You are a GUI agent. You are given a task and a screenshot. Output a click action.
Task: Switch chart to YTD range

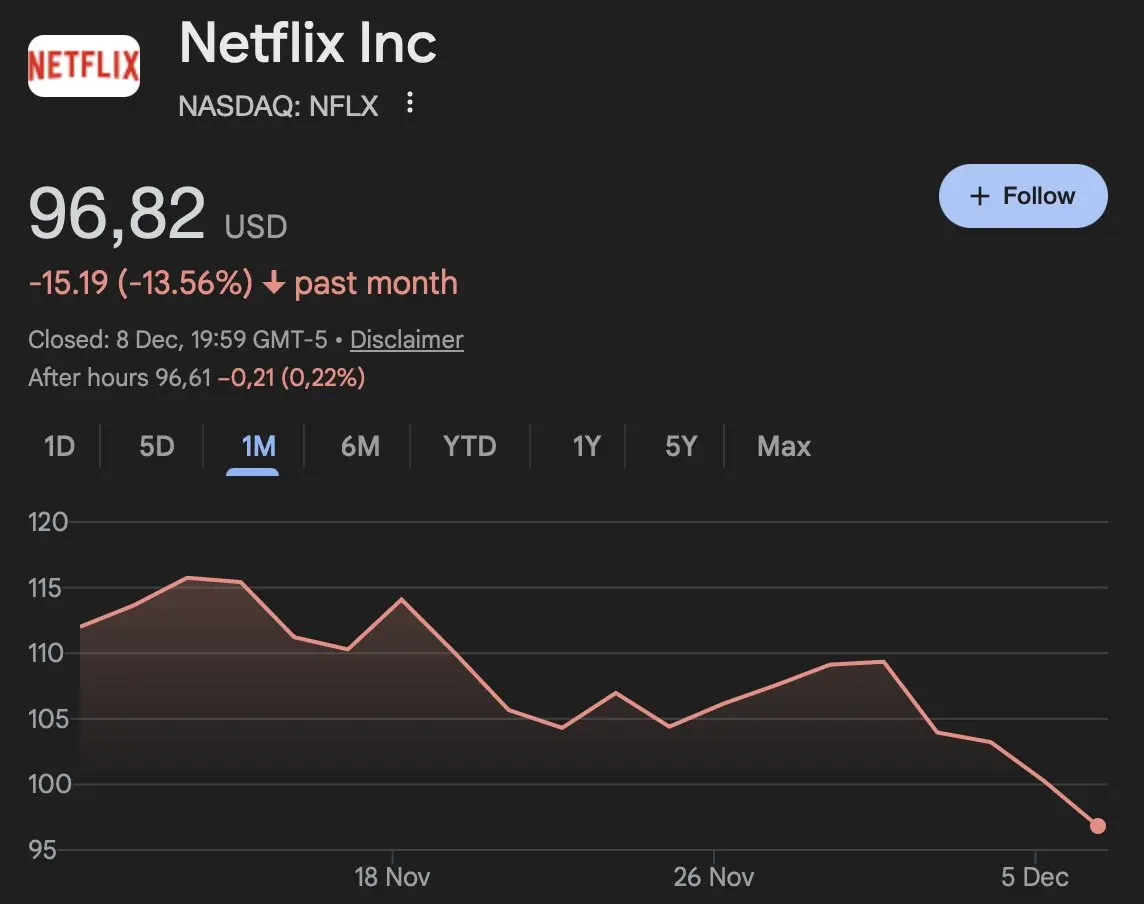click(x=469, y=446)
